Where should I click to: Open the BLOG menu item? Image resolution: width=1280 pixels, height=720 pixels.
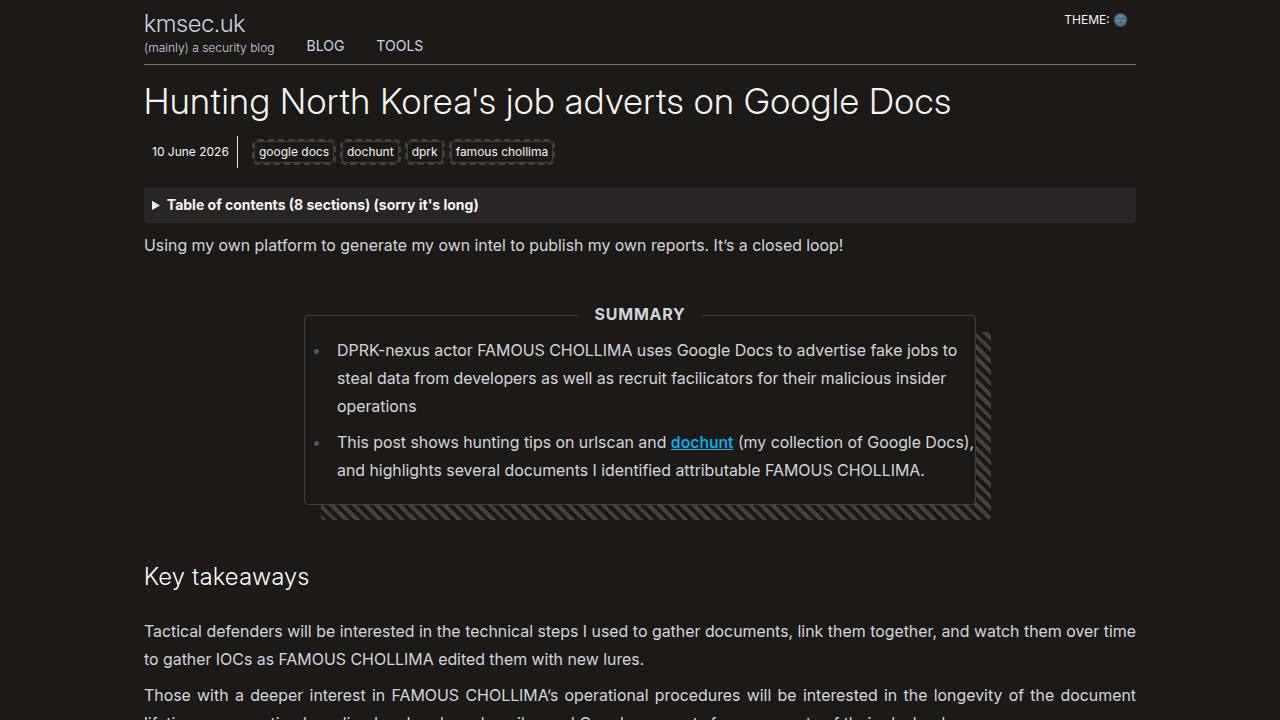tap(325, 46)
